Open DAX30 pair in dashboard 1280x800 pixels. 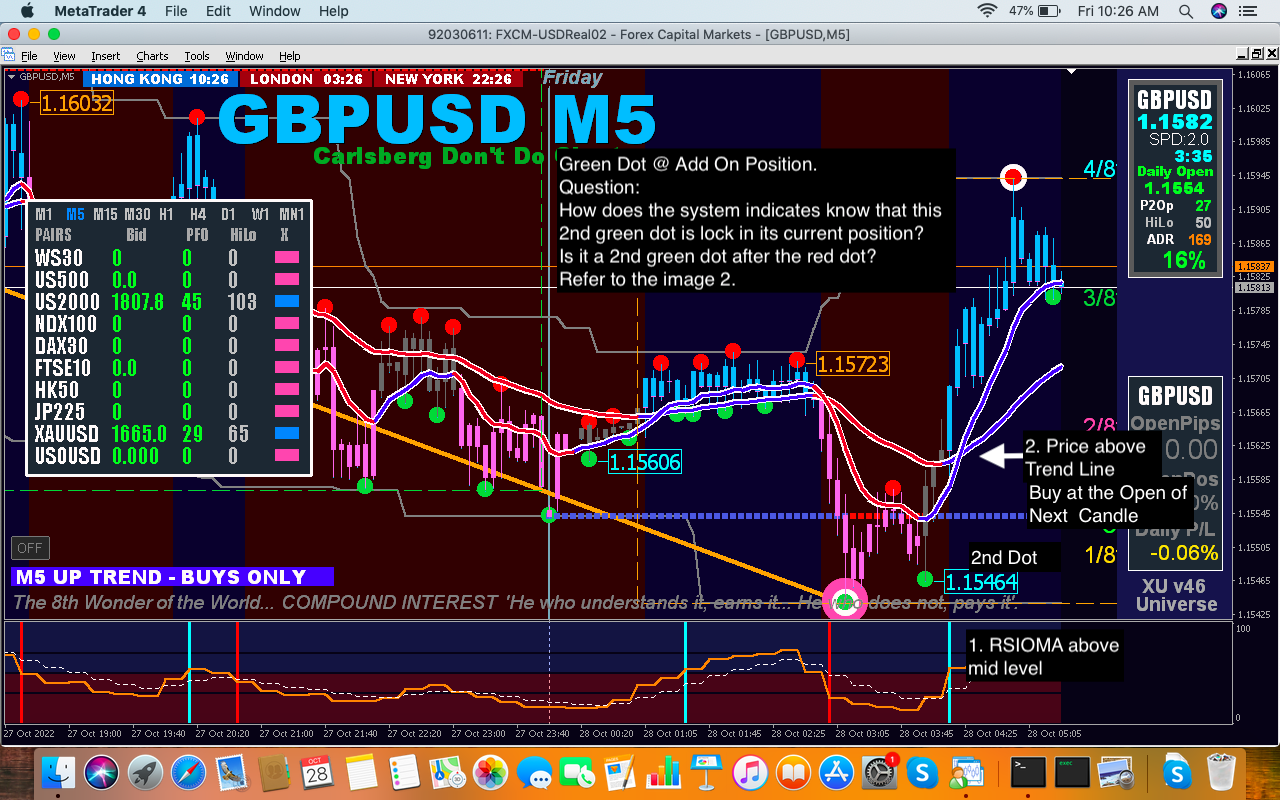coord(62,346)
